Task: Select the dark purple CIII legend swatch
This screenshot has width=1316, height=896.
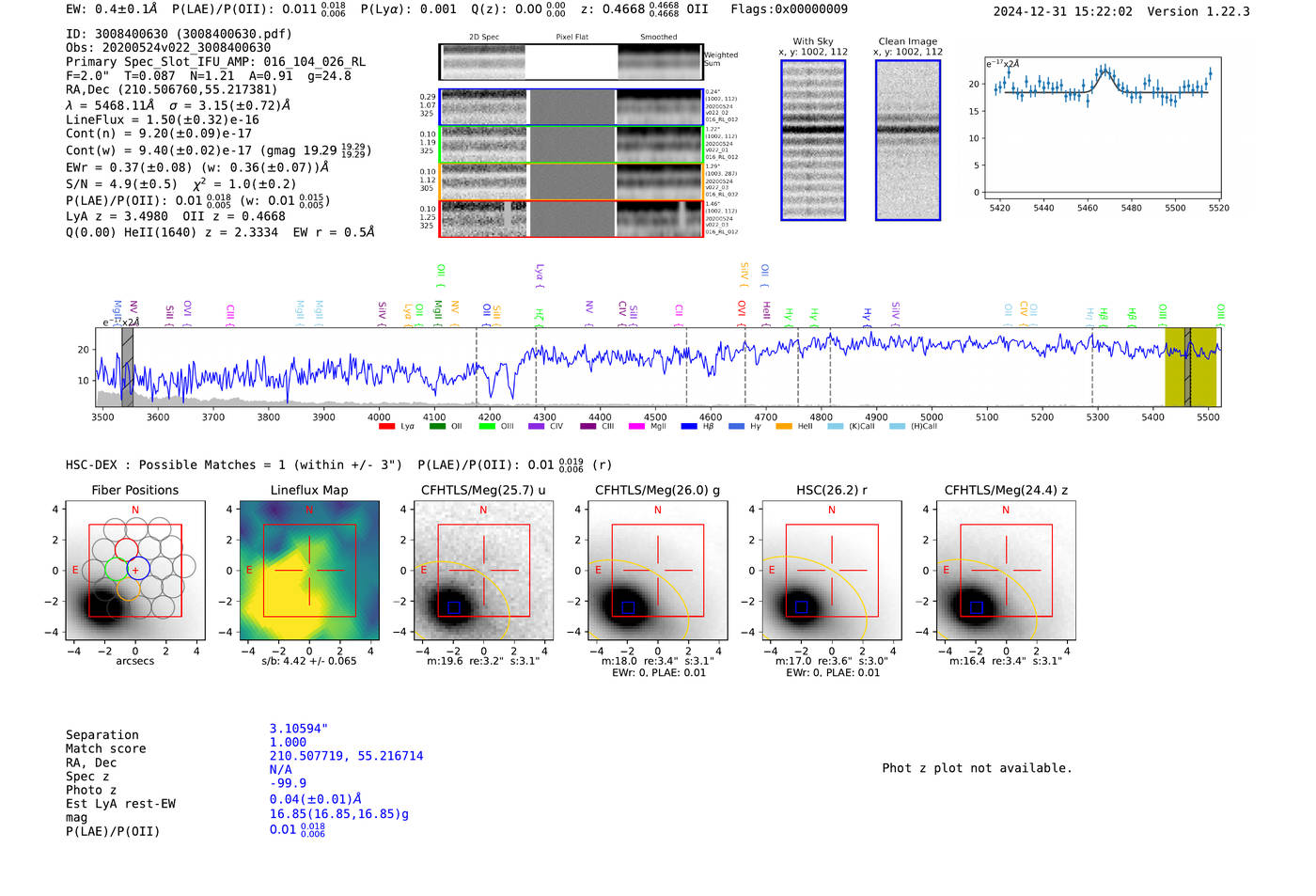Action: click(588, 427)
